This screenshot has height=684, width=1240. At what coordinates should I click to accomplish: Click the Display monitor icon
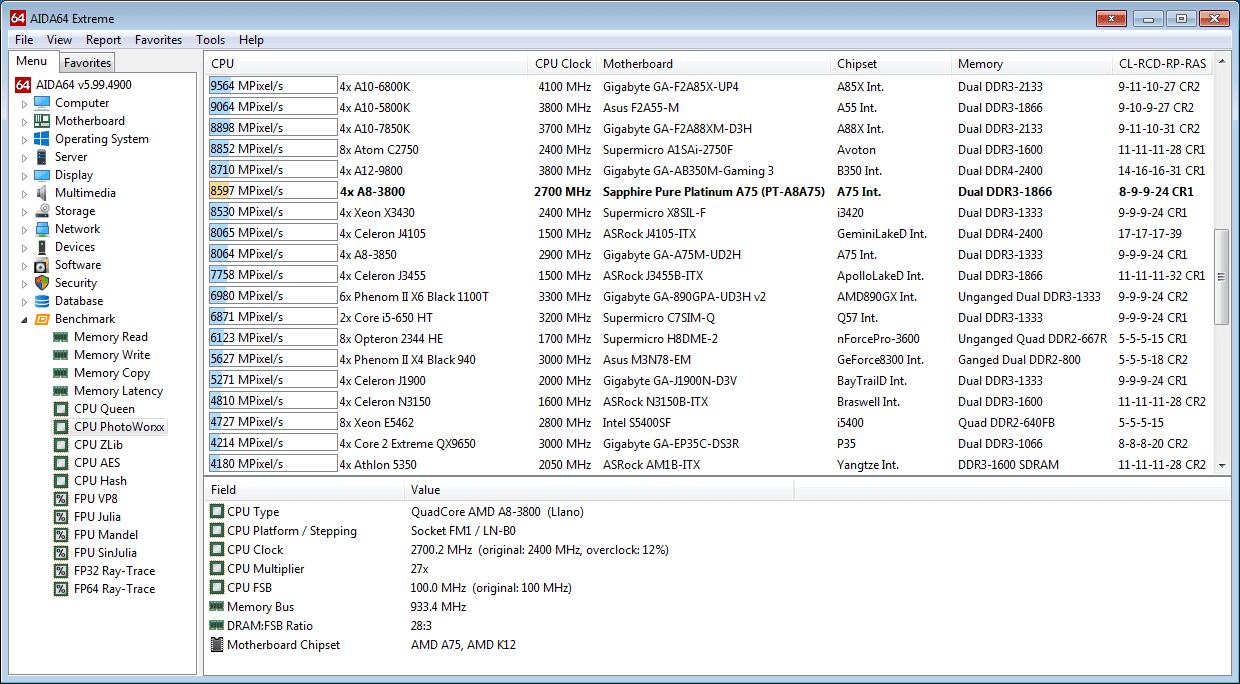coord(42,175)
